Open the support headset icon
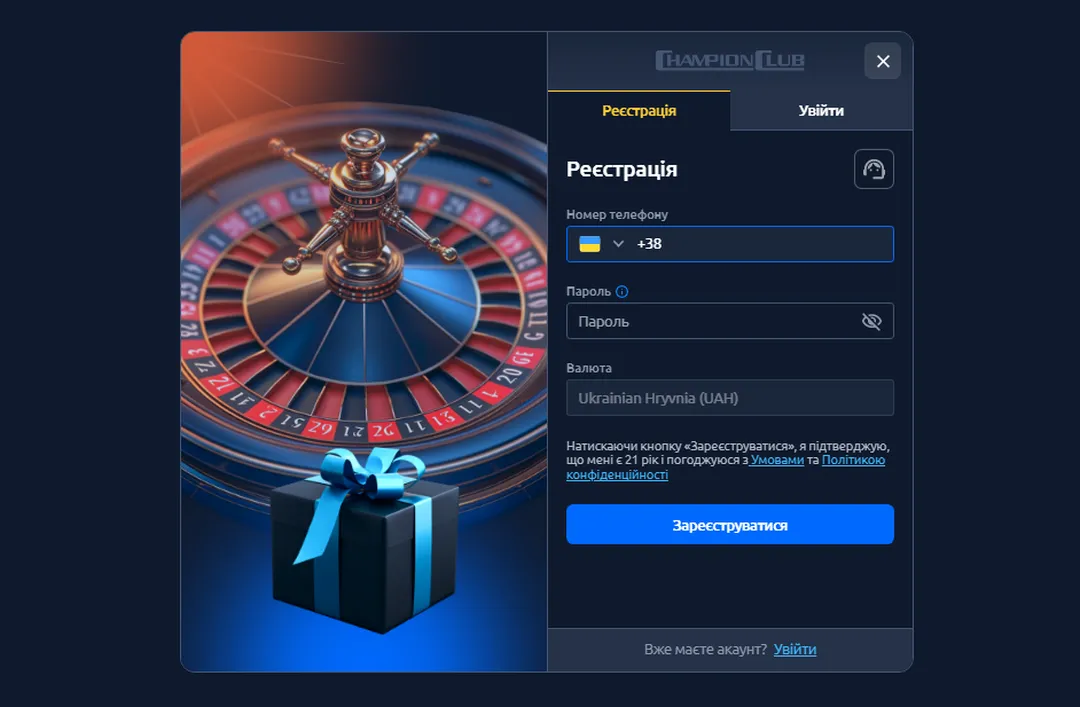This screenshot has width=1080, height=707. pos(873,169)
